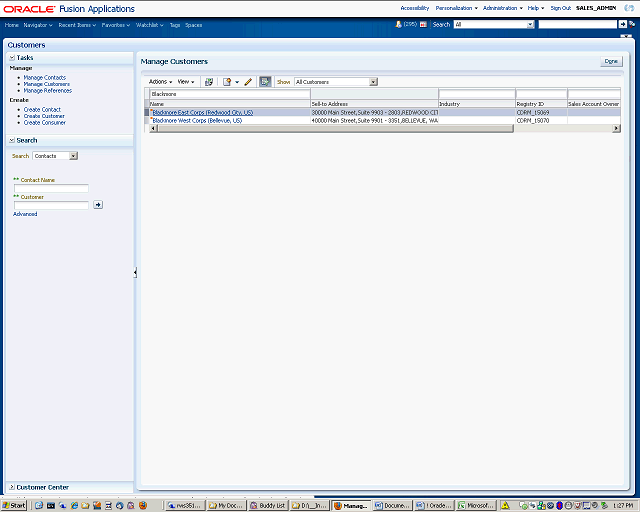
Task: Click the pencil Edit icon
Action: coord(248,82)
